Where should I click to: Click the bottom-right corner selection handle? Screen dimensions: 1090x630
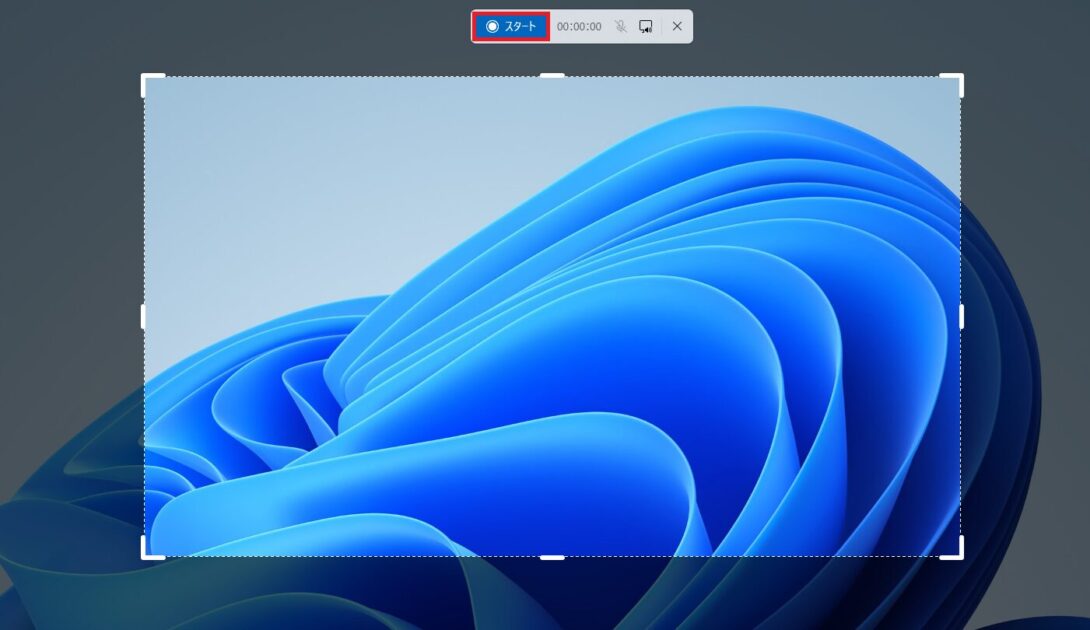point(952,548)
